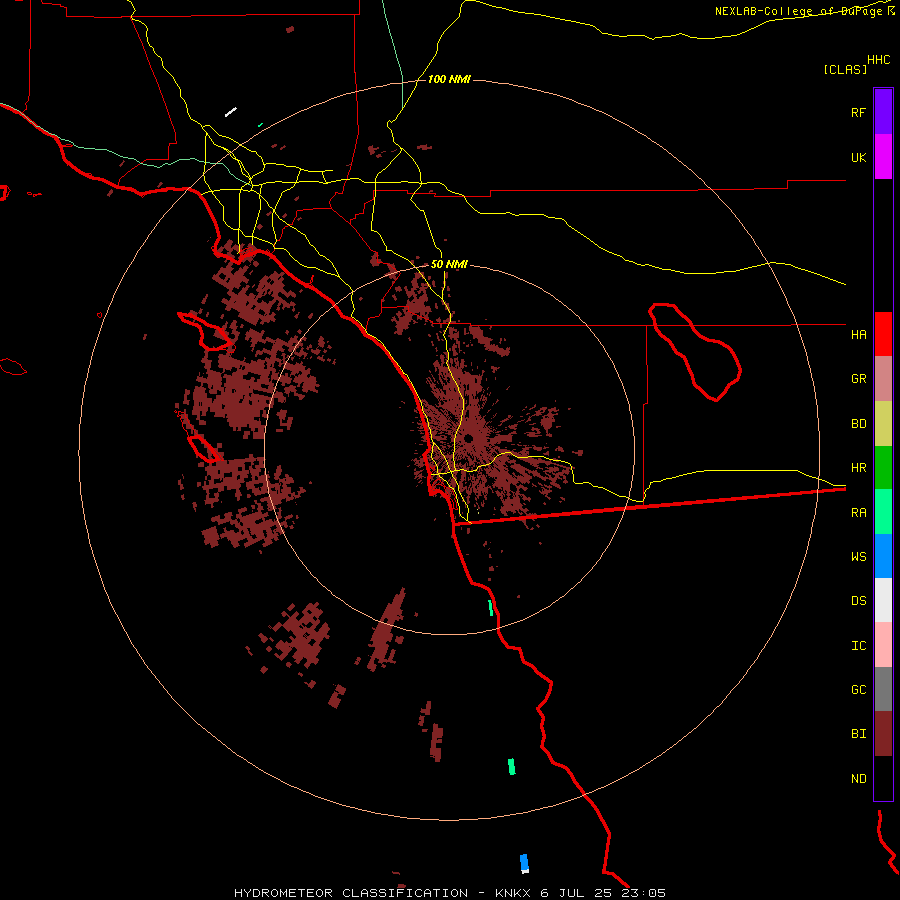Click the 6 JUL 25 23:05 timestamp
The image size is (900, 900).
[x=603, y=893]
